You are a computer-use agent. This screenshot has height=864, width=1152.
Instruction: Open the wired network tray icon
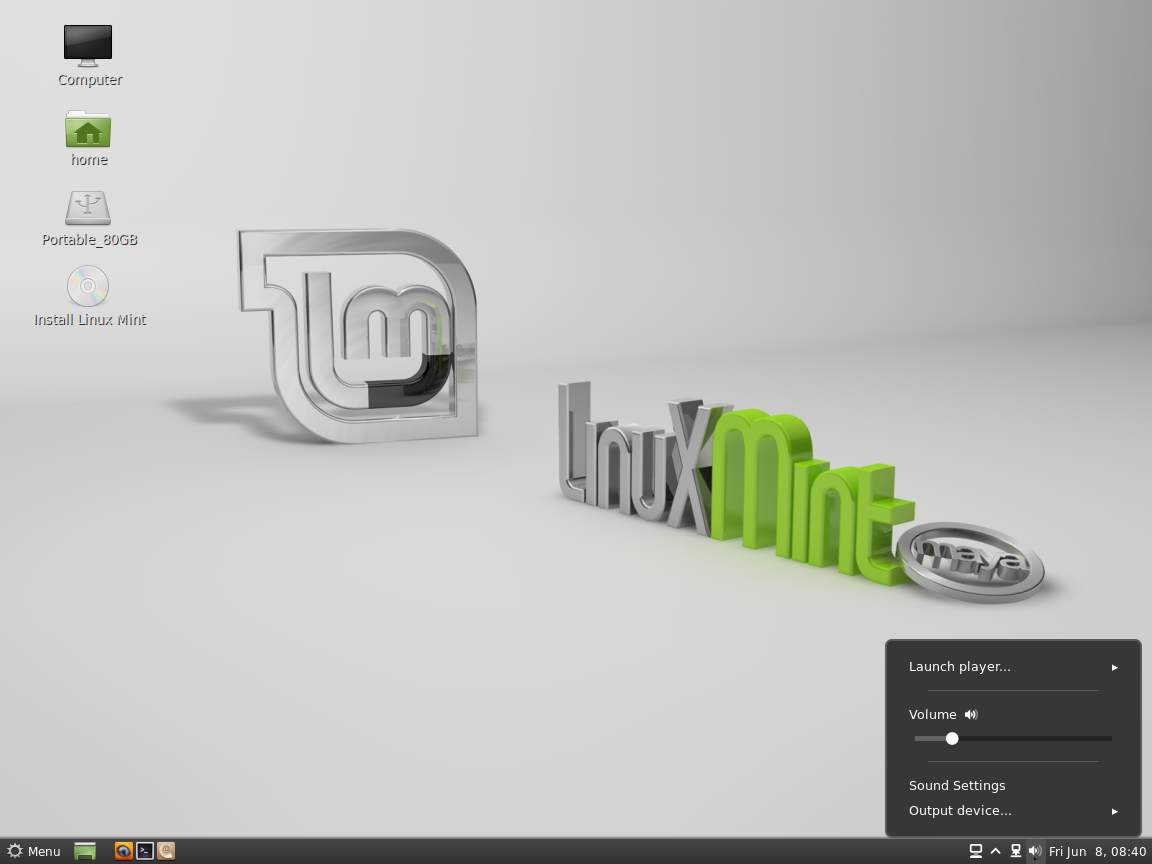1015,852
